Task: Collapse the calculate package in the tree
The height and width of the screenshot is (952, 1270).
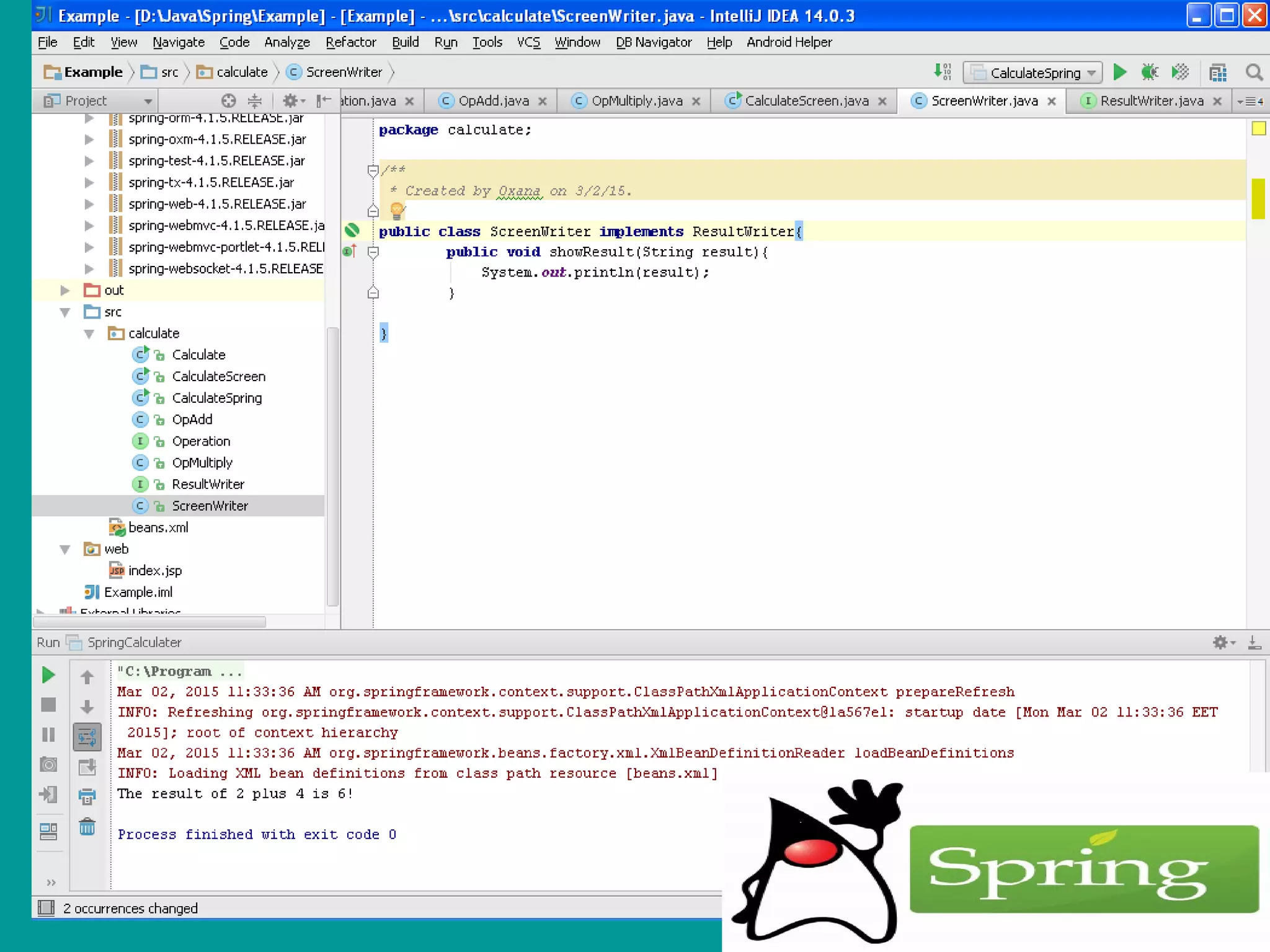Action: [89, 334]
